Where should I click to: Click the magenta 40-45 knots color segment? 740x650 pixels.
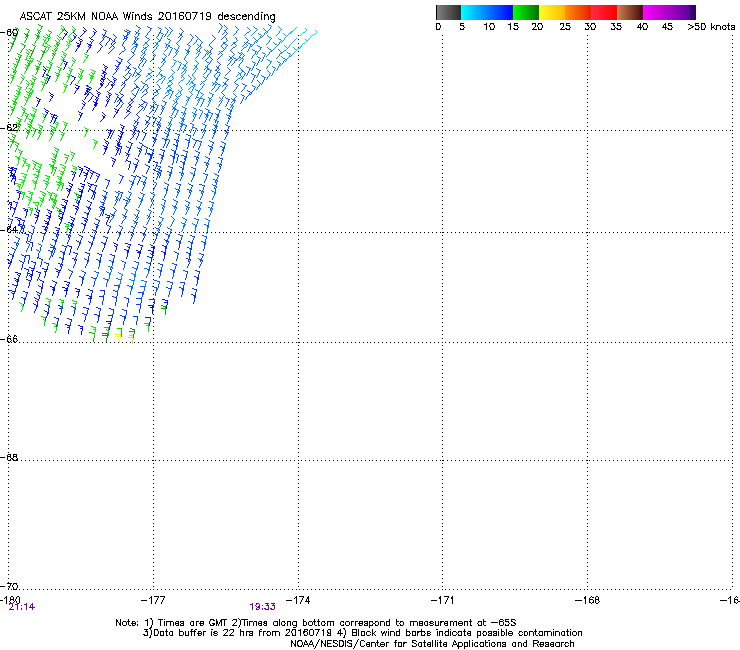tap(656, 12)
